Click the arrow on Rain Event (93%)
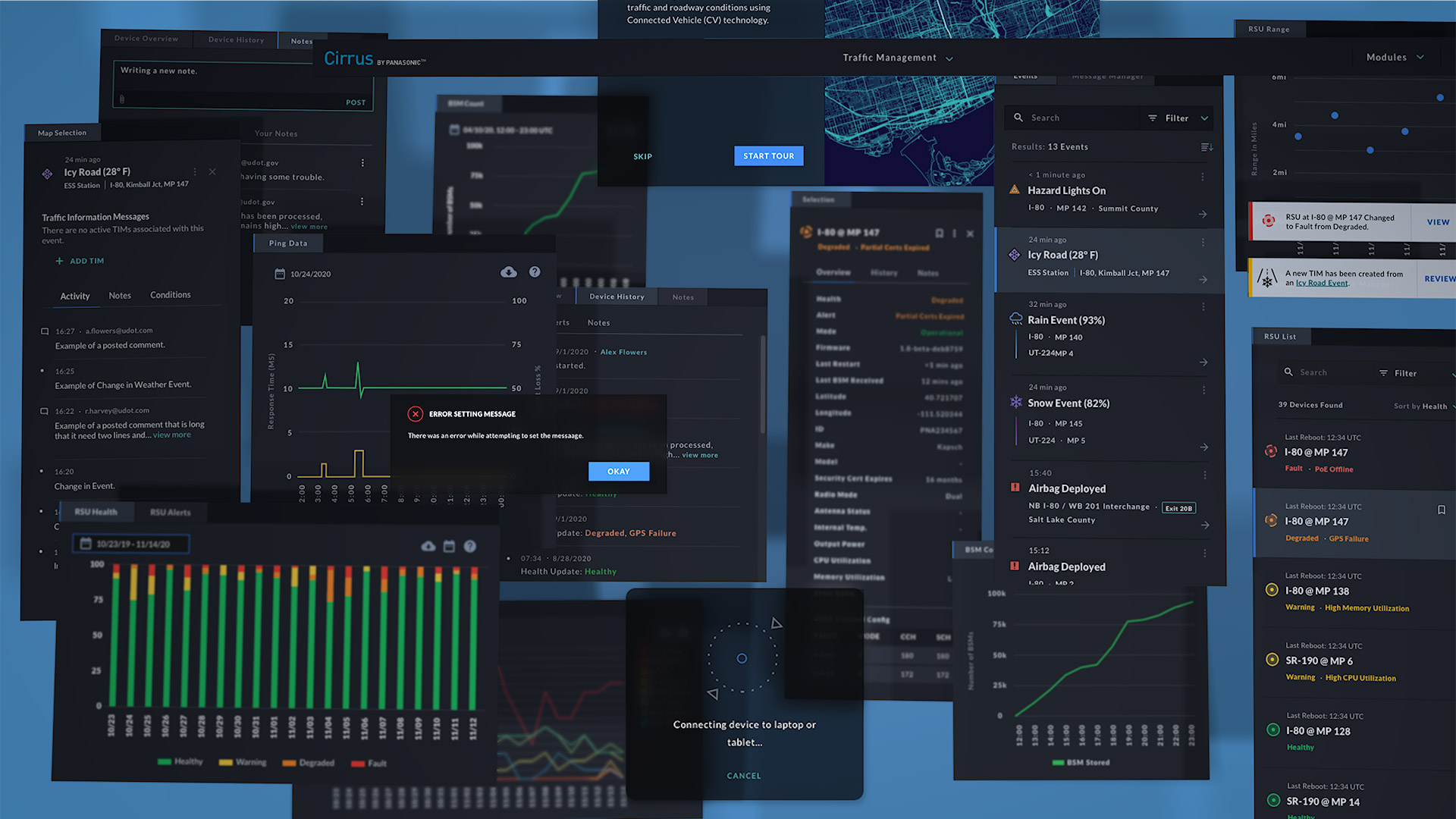 (1203, 362)
